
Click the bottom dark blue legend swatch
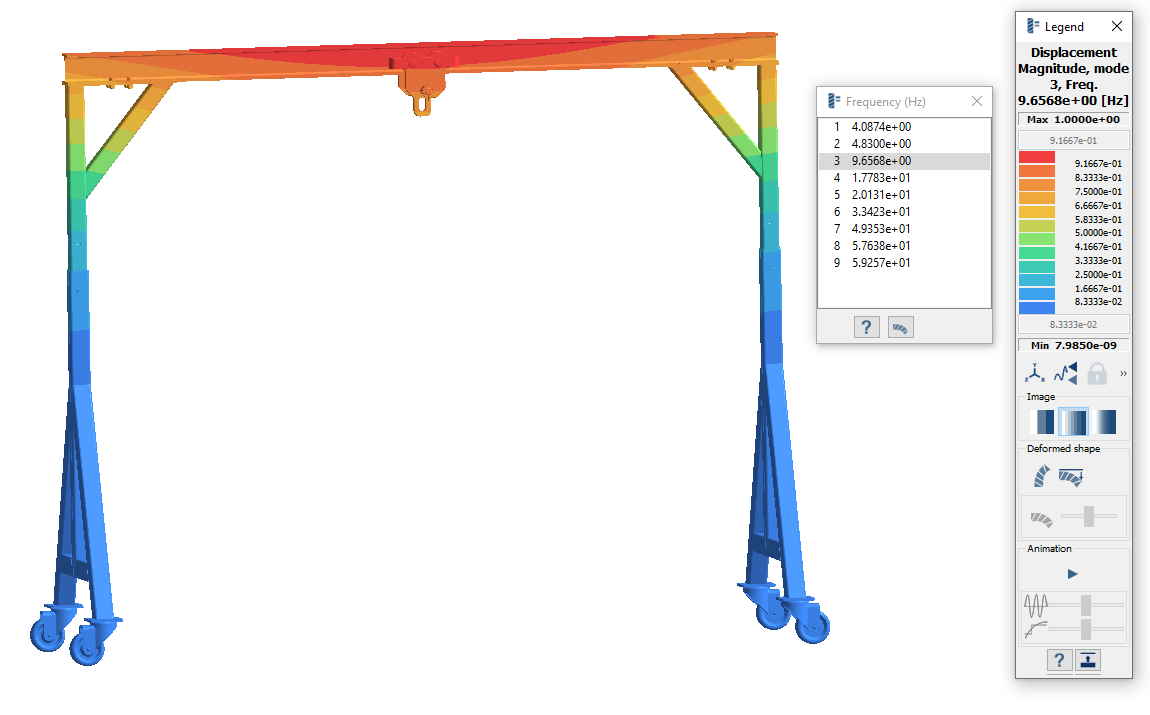1036,308
